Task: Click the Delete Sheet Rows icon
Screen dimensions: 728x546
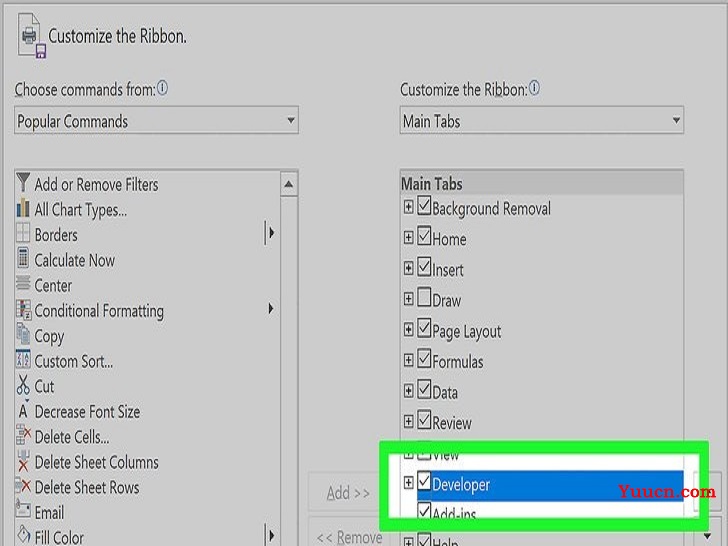Action: (x=23, y=486)
